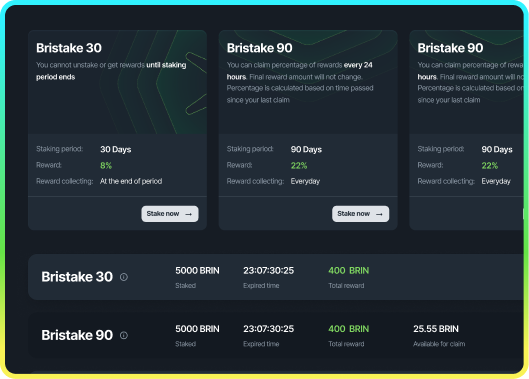Open the partially visible third Bristake 90 card

pos(466,130)
